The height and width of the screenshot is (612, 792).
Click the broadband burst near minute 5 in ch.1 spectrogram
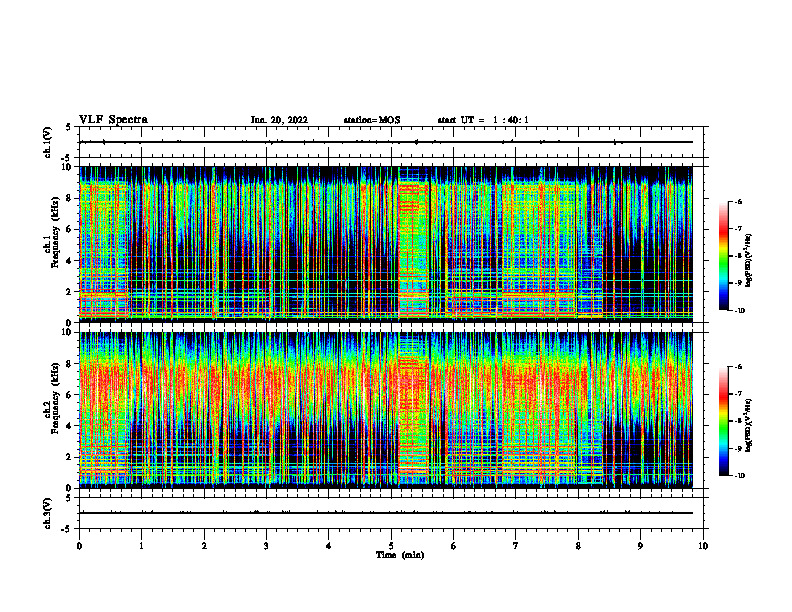[x=414, y=244]
